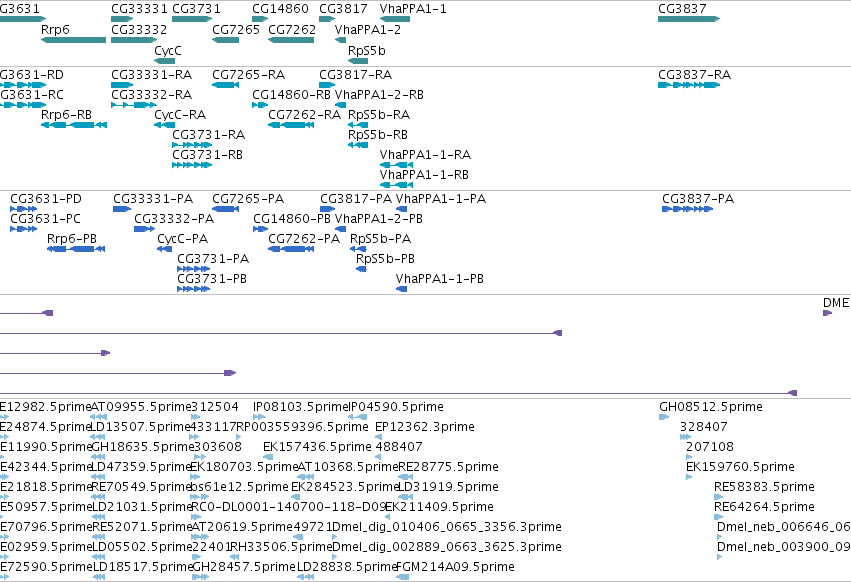
Task: Select the CG33331-PA protein label
Action: 153,199
